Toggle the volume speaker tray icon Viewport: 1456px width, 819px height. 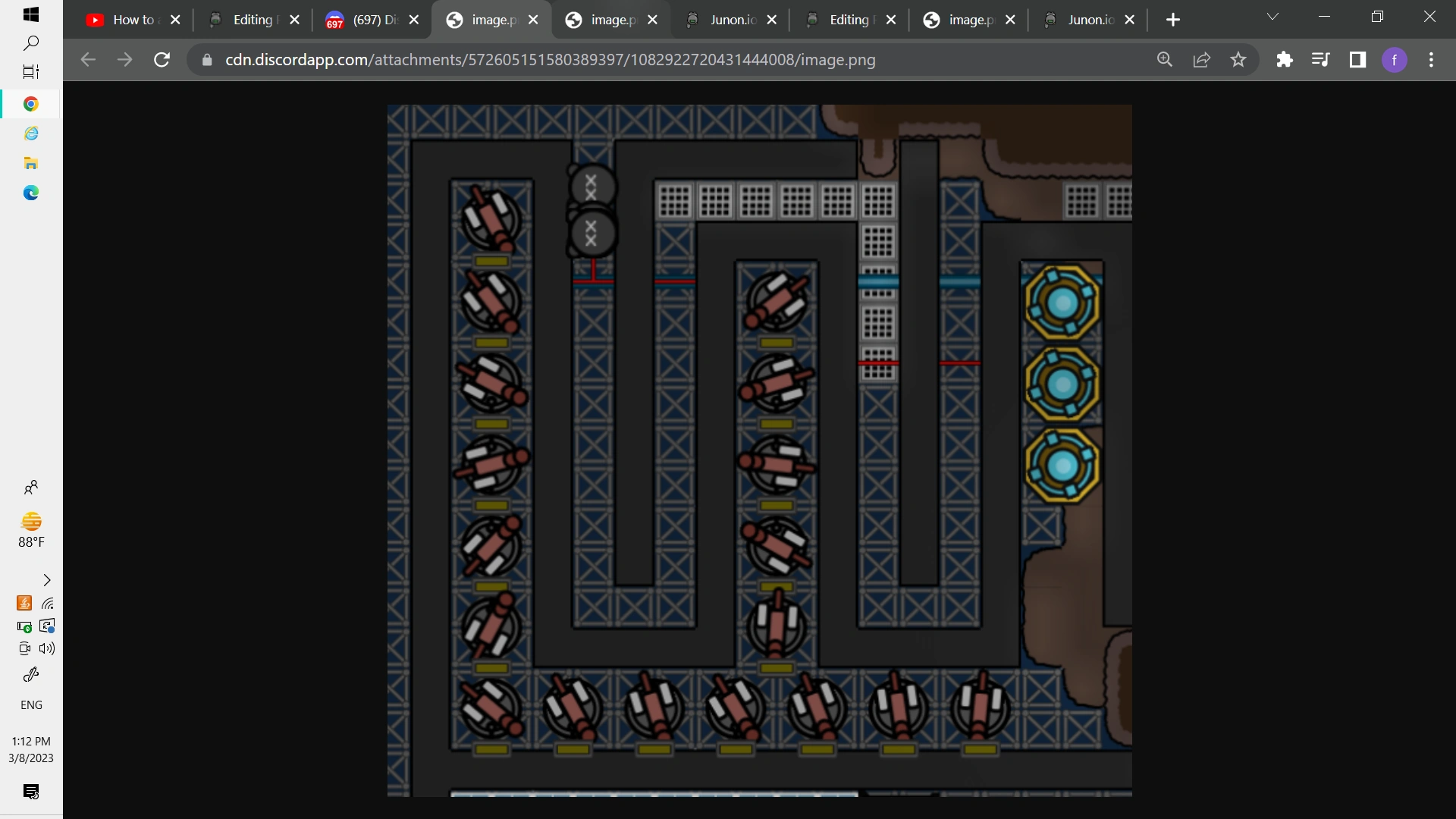click(47, 648)
